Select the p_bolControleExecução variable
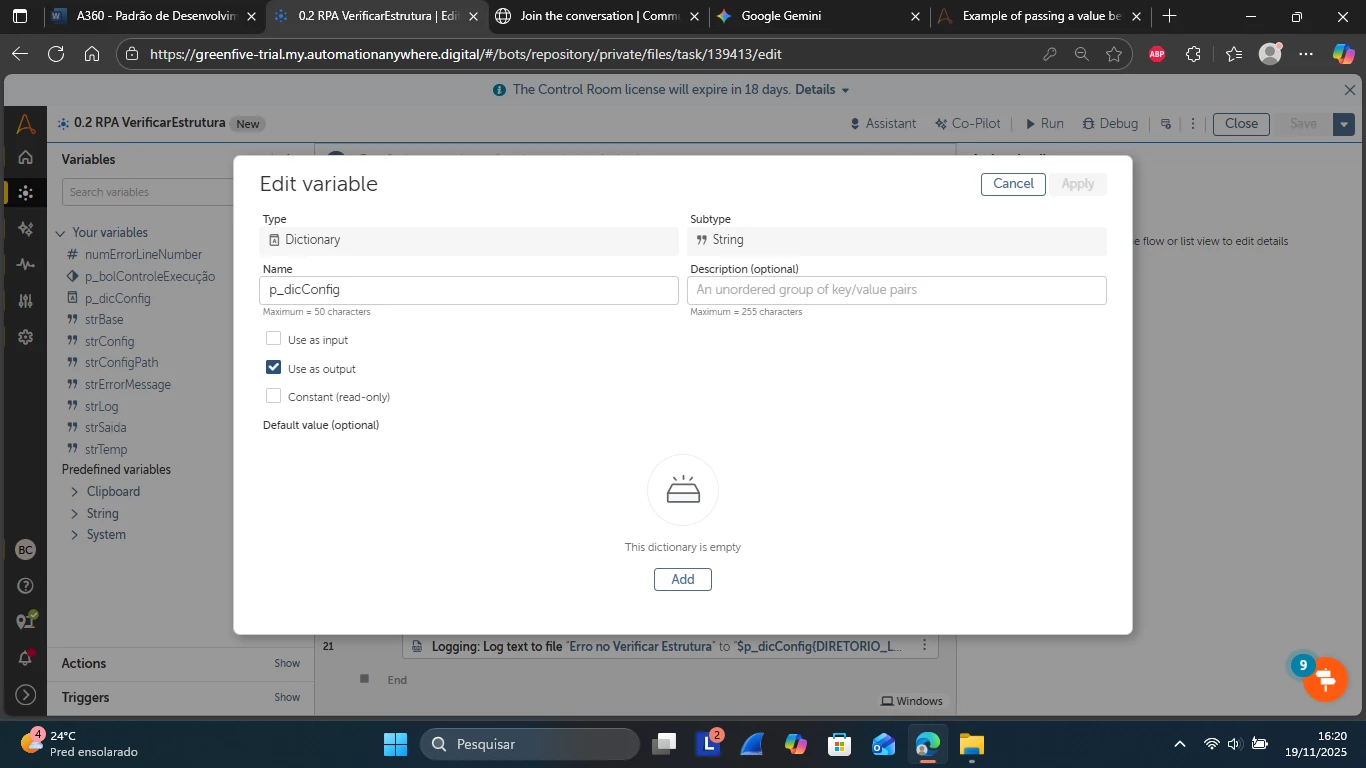This screenshot has width=1366, height=768. (x=149, y=276)
